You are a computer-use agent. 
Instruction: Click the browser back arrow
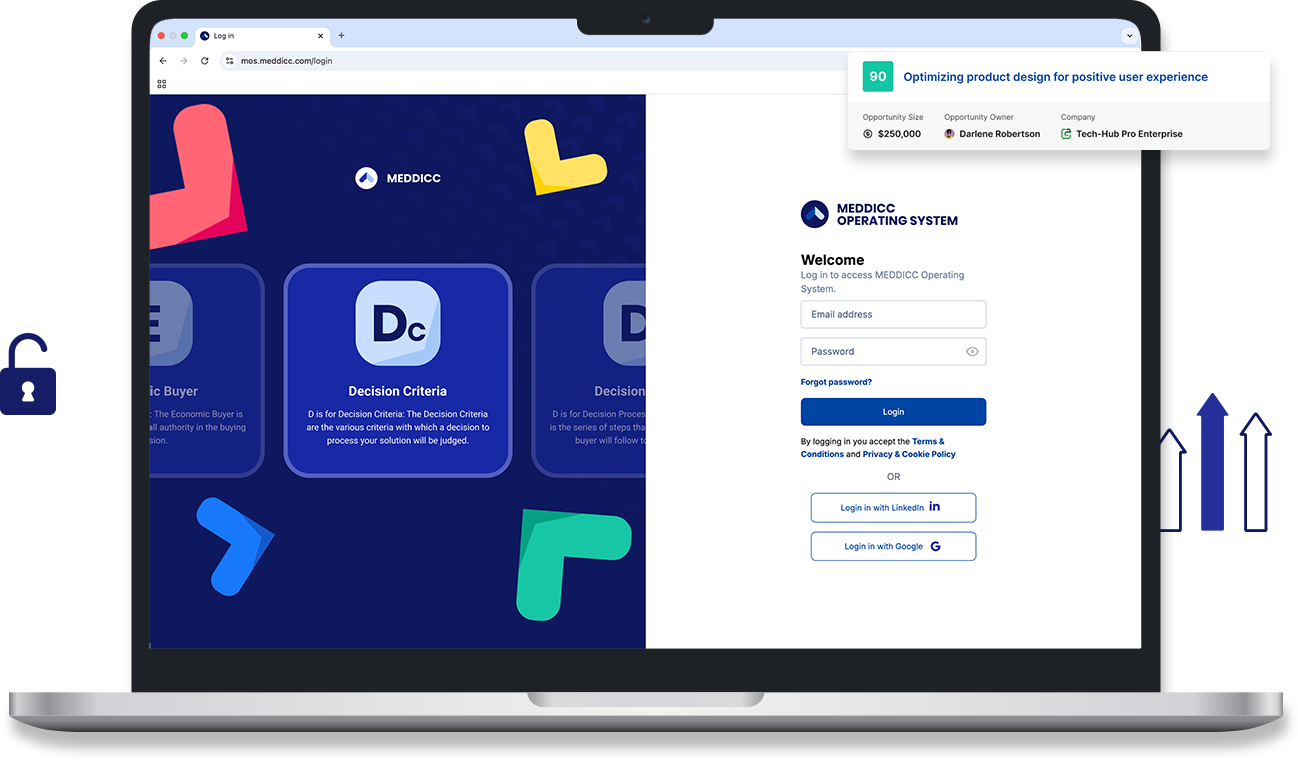163,61
